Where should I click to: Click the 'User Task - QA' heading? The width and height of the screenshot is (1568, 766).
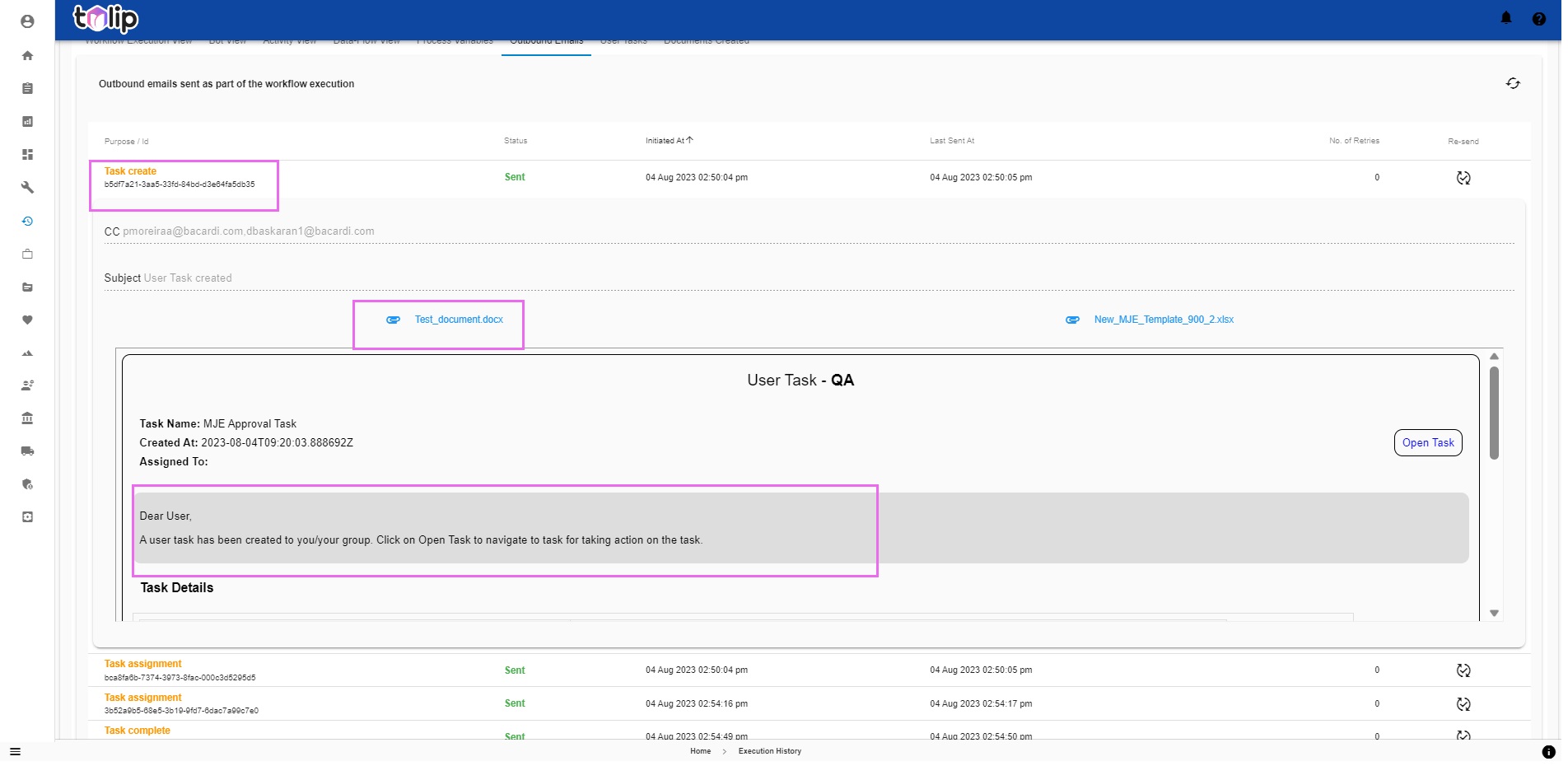pyautogui.click(x=800, y=381)
